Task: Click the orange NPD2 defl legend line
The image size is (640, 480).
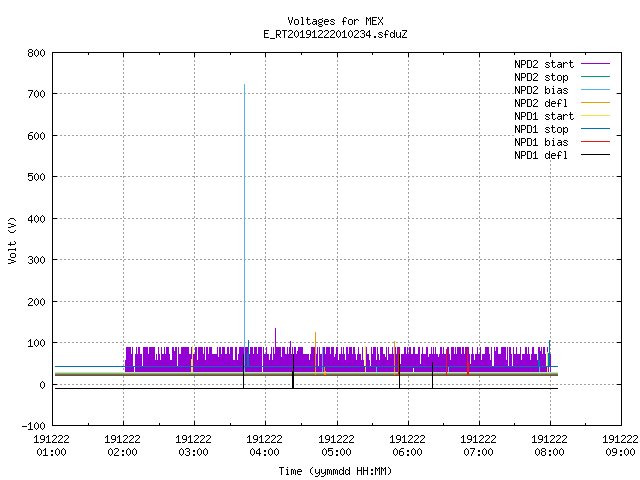Action: click(596, 102)
